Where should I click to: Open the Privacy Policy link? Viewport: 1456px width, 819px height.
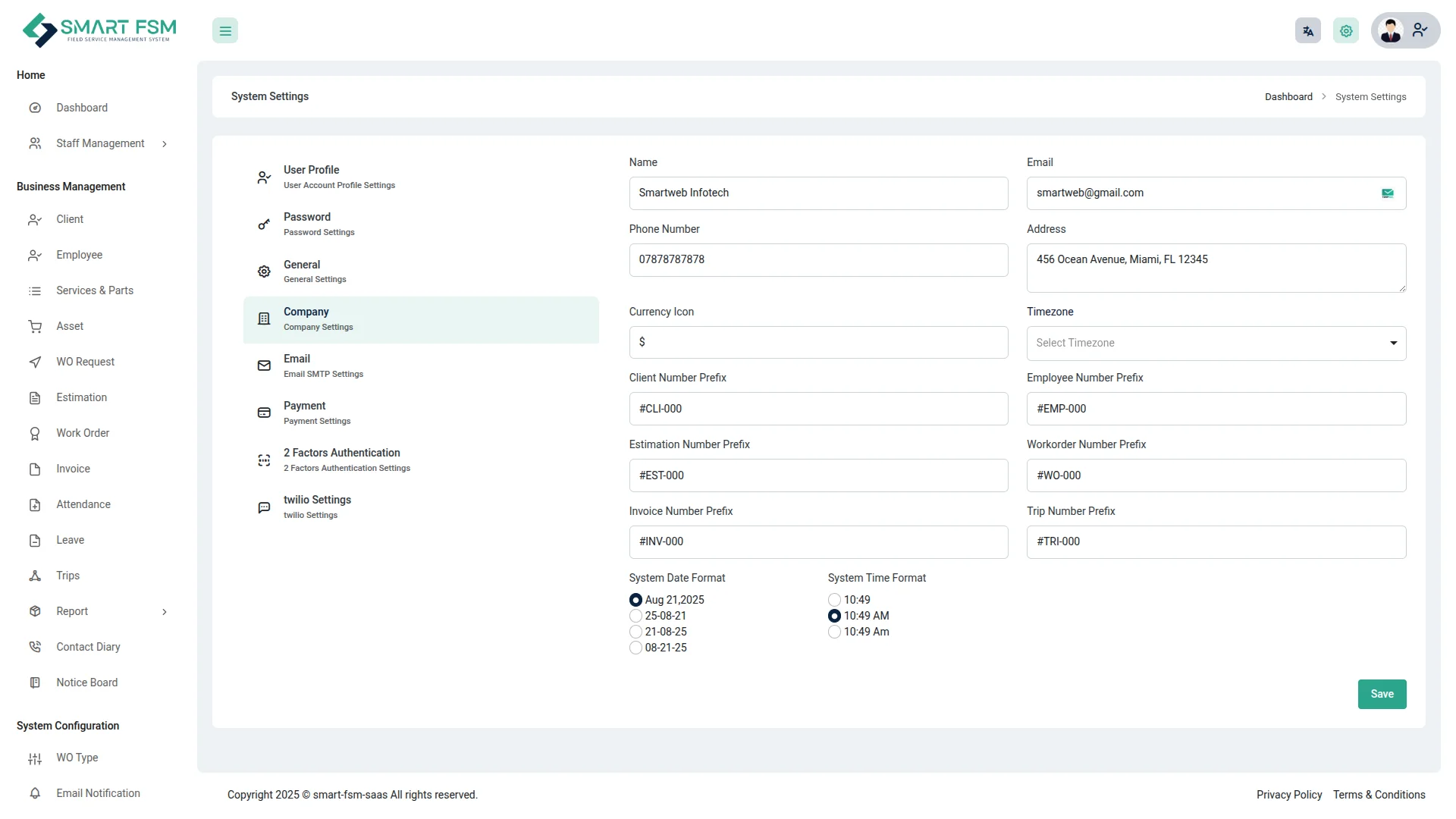click(1288, 795)
